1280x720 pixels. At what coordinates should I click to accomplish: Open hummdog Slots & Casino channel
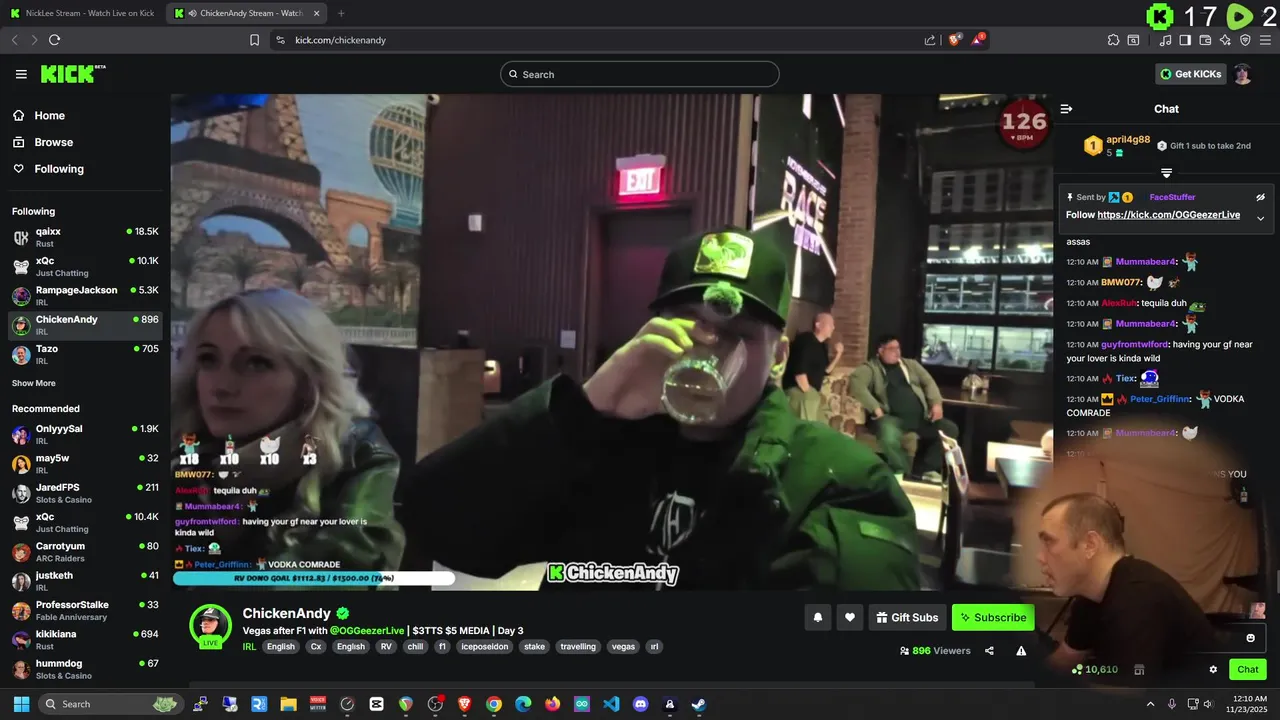point(85,669)
